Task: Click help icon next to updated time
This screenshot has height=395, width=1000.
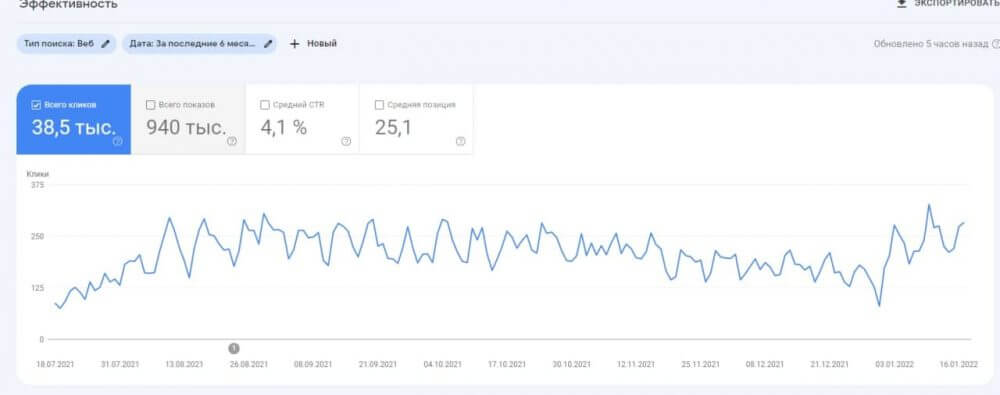Action: click(996, 44)
